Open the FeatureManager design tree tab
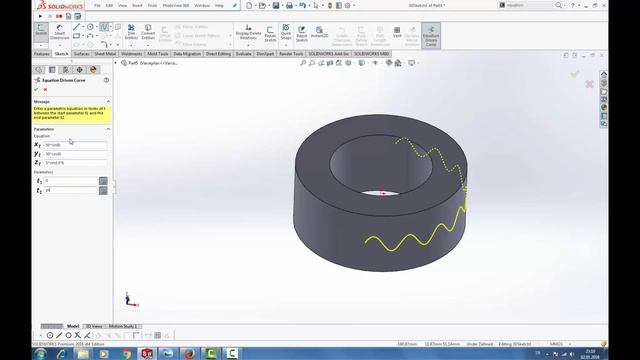Screen dimensions: 640x360 pos(39,70)
